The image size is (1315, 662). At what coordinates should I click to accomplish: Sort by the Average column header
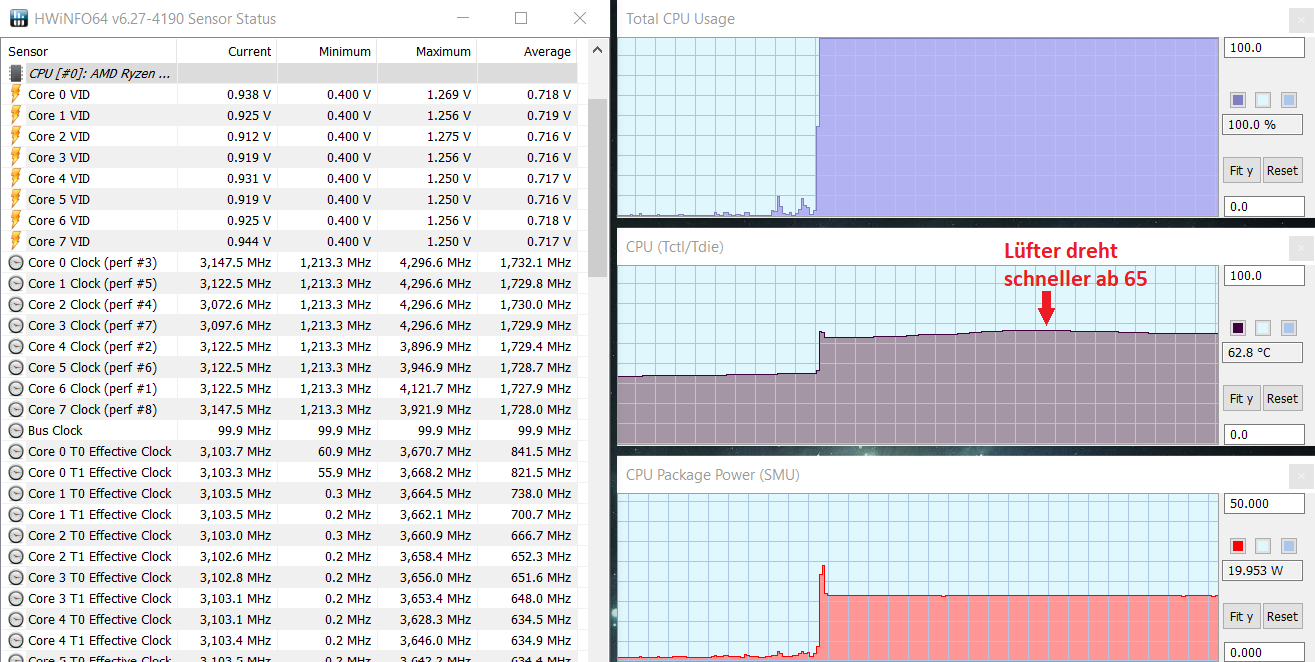tap(527, 51)
